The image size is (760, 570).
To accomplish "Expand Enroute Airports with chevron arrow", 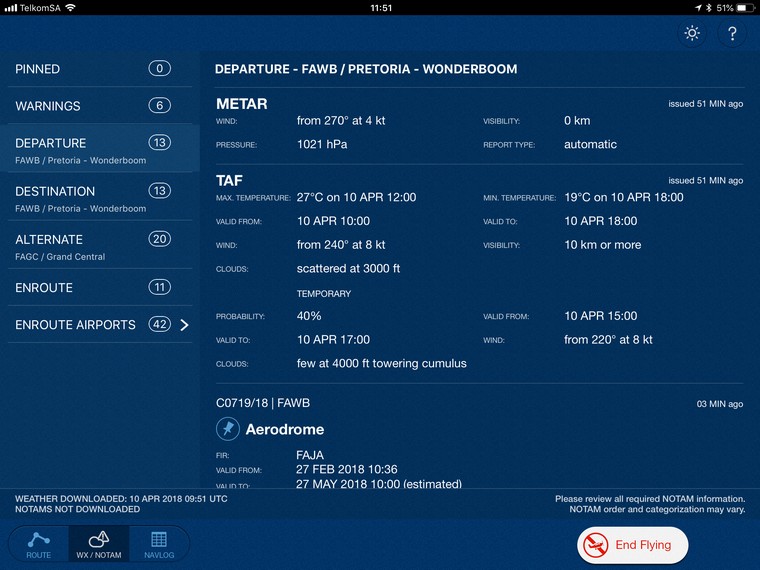I will [184, 325].
